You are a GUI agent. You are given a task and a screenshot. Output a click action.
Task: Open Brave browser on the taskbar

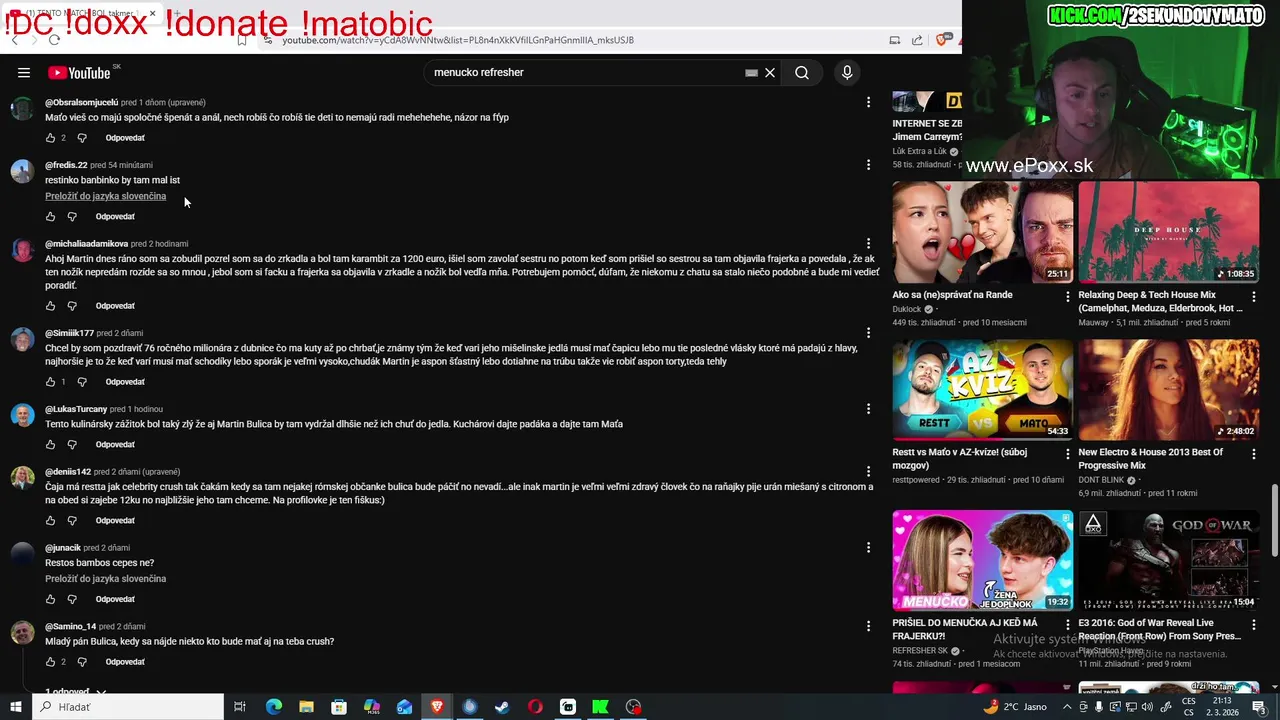coord(437,707)
